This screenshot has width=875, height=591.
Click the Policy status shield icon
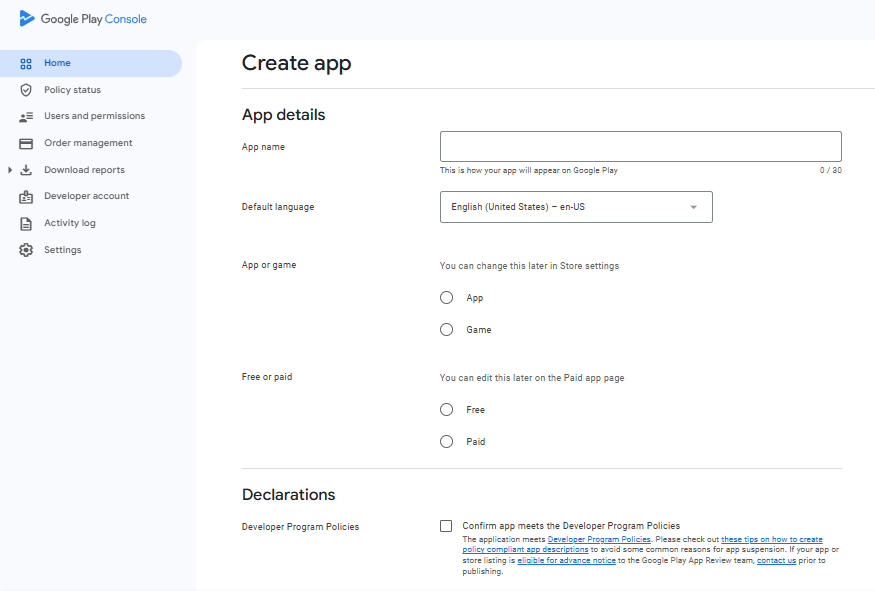(x=26, y=90)
